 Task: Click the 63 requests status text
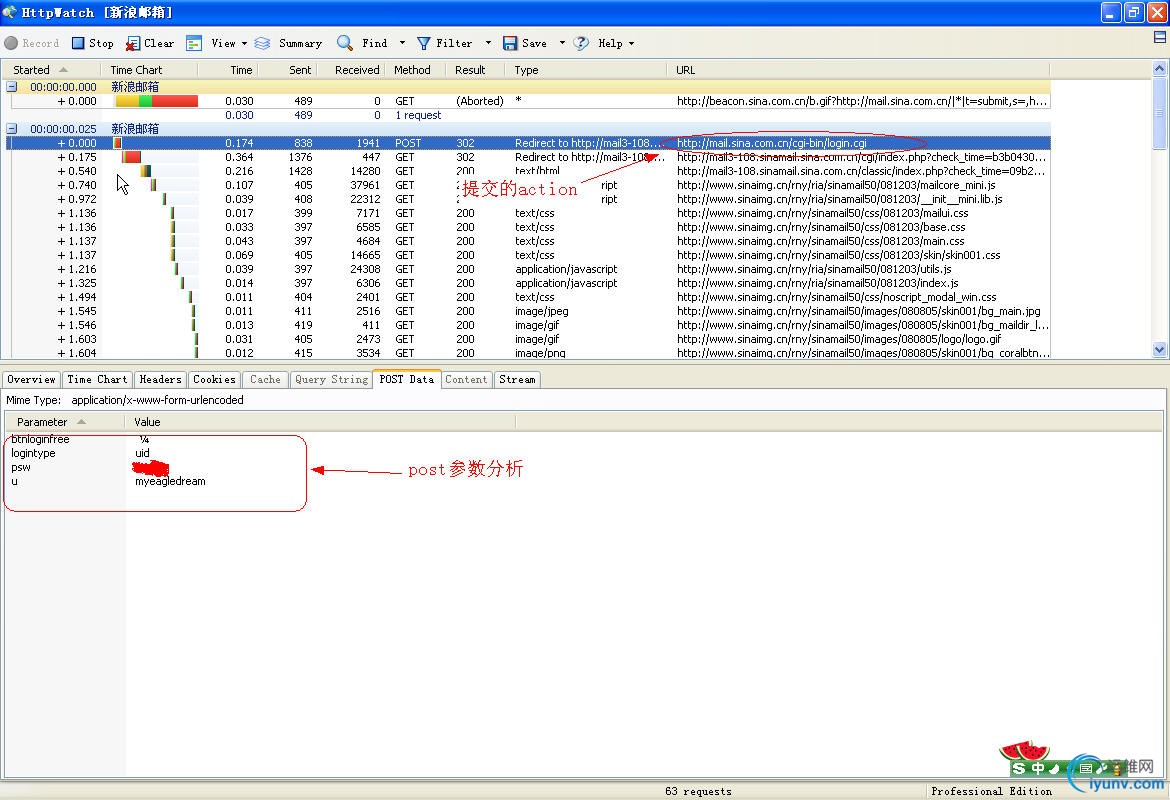pos(698,791)
